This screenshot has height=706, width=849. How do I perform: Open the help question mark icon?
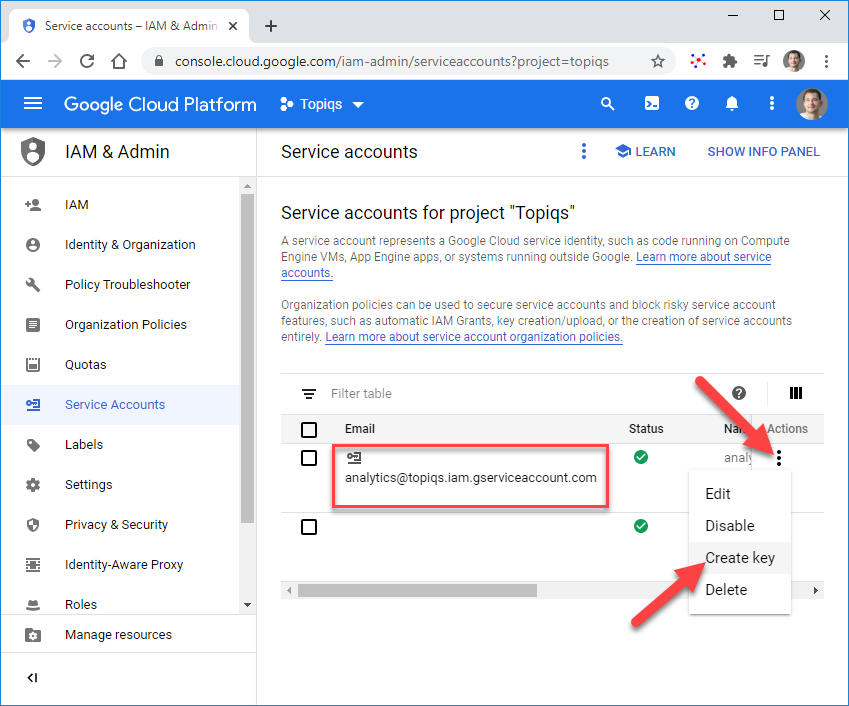point(691,104)
